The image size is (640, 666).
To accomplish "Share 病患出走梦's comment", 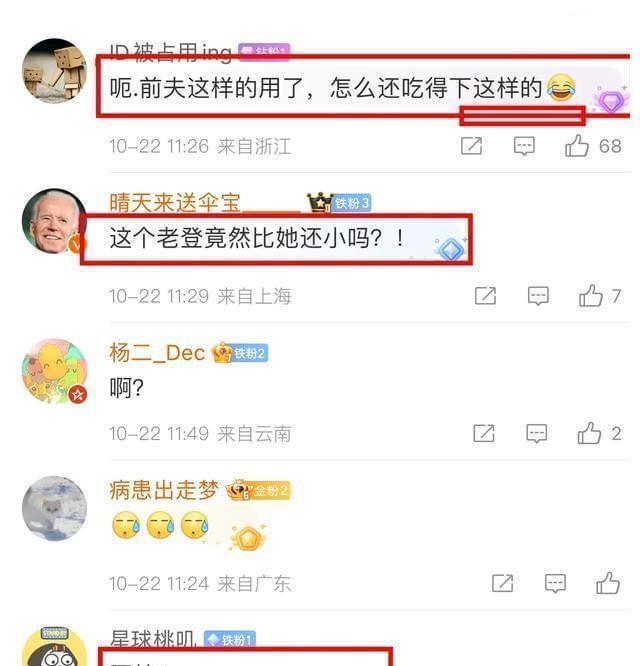I will pos(502,583).
